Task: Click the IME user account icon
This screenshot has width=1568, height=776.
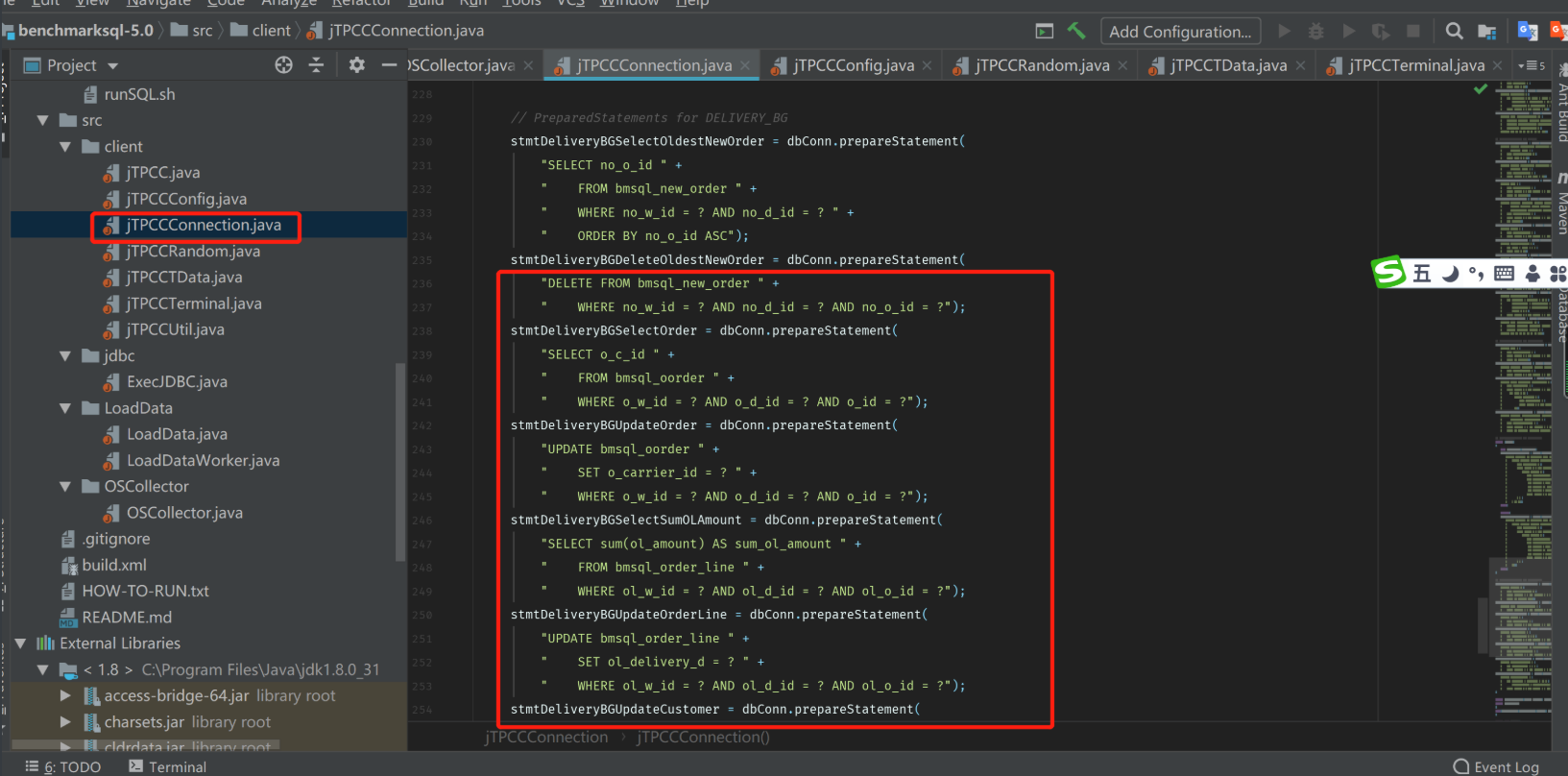Action: [1532, 274]
